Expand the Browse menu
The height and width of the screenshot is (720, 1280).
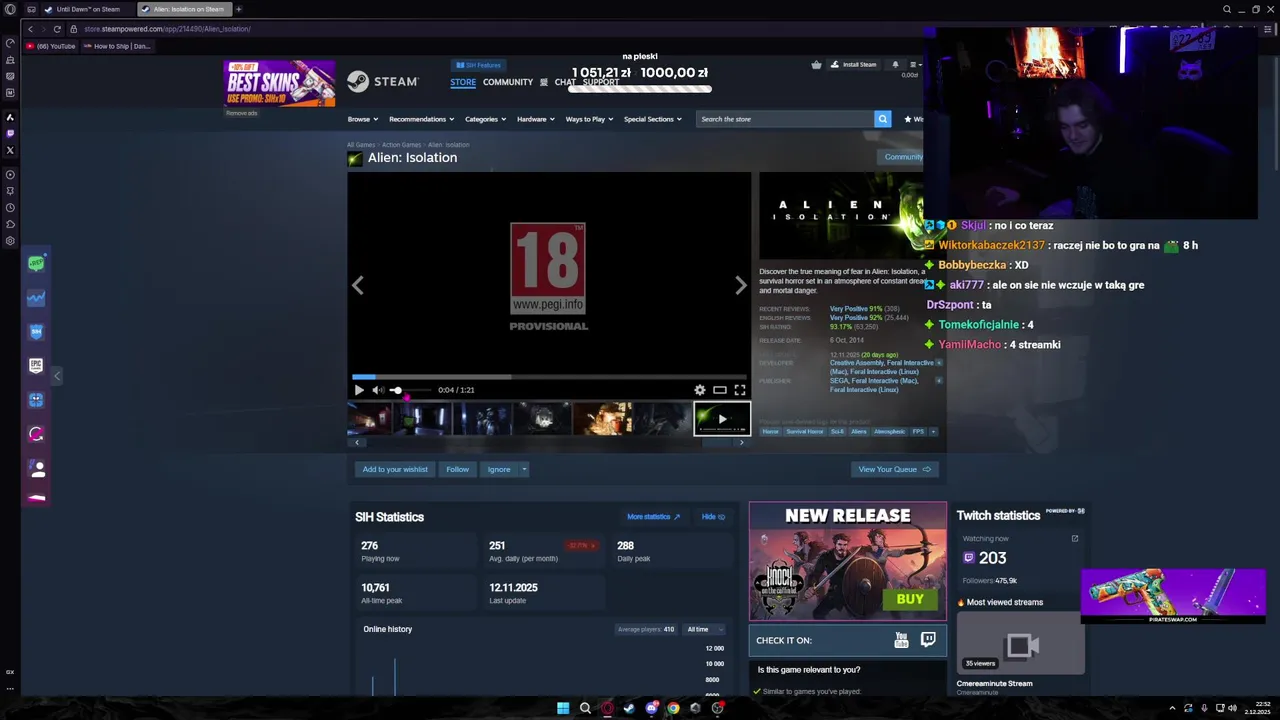pyautogui.click(x=363, y=119)
